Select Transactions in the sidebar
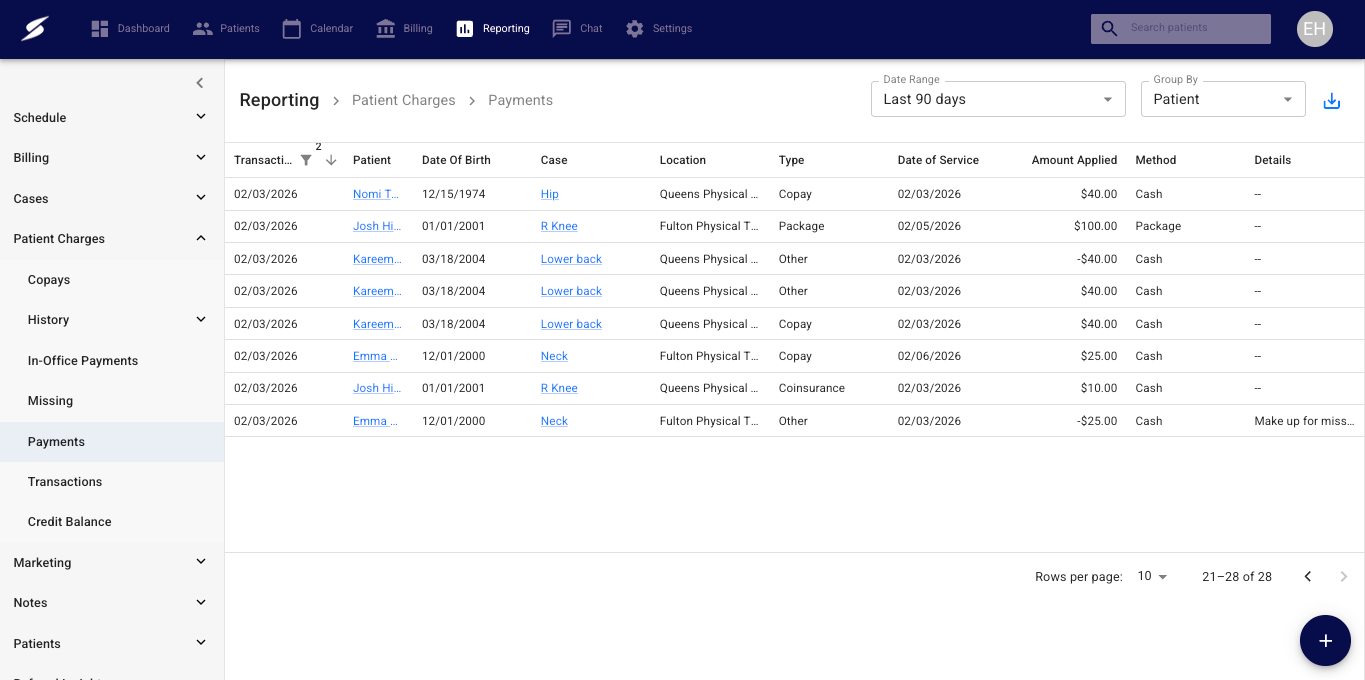This screenshot has width=1365, height=680. [65, 482]
